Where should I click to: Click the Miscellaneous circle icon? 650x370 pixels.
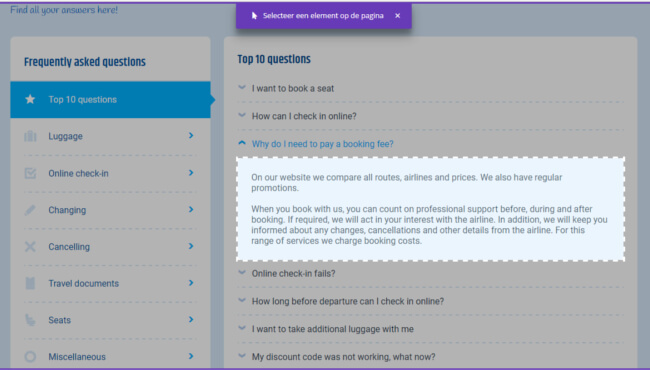[x=30, y=356]
